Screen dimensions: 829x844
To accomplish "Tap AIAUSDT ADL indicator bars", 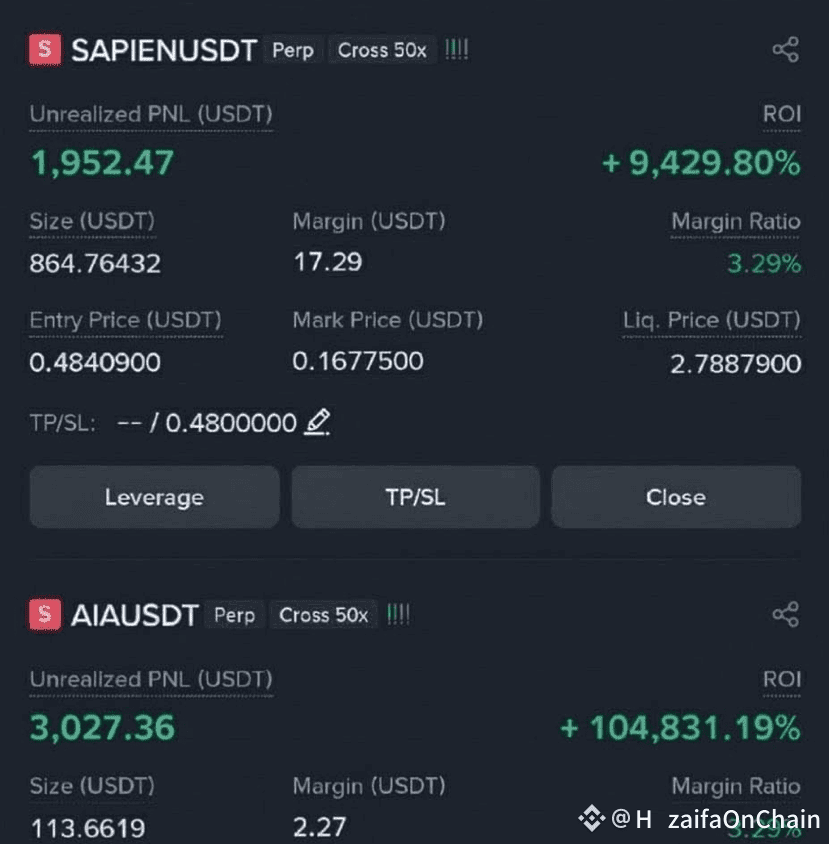I will (x=398, y=615).
